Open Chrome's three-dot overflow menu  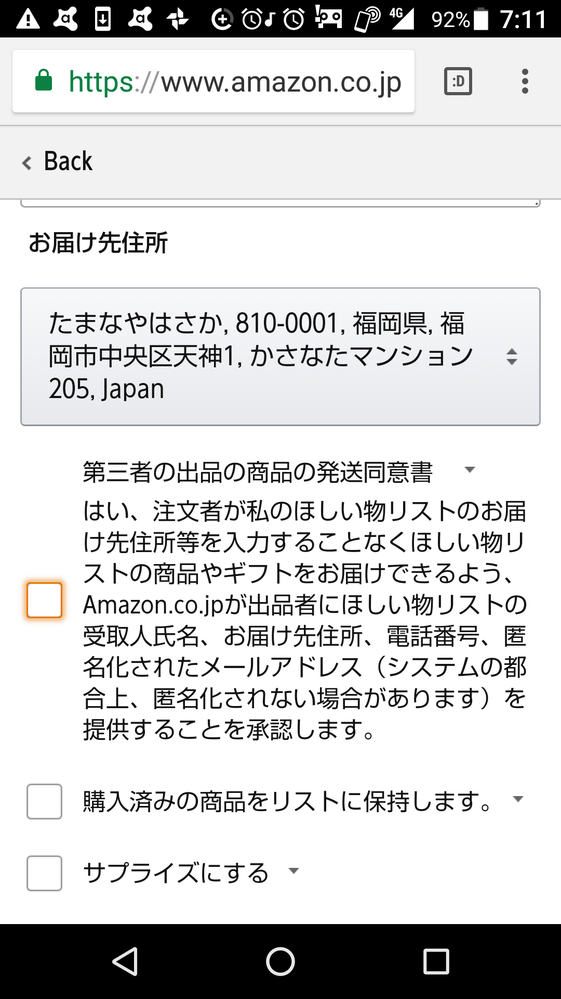pyautogui.click(x=525, y=82)
